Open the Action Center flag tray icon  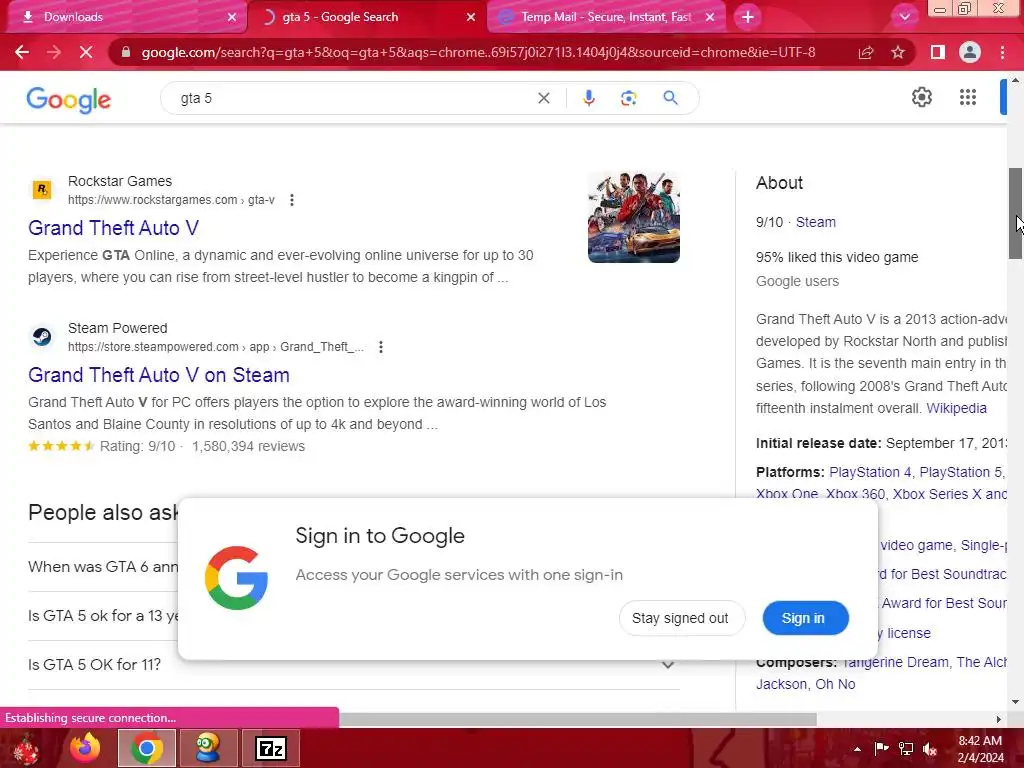coord(881,749)
